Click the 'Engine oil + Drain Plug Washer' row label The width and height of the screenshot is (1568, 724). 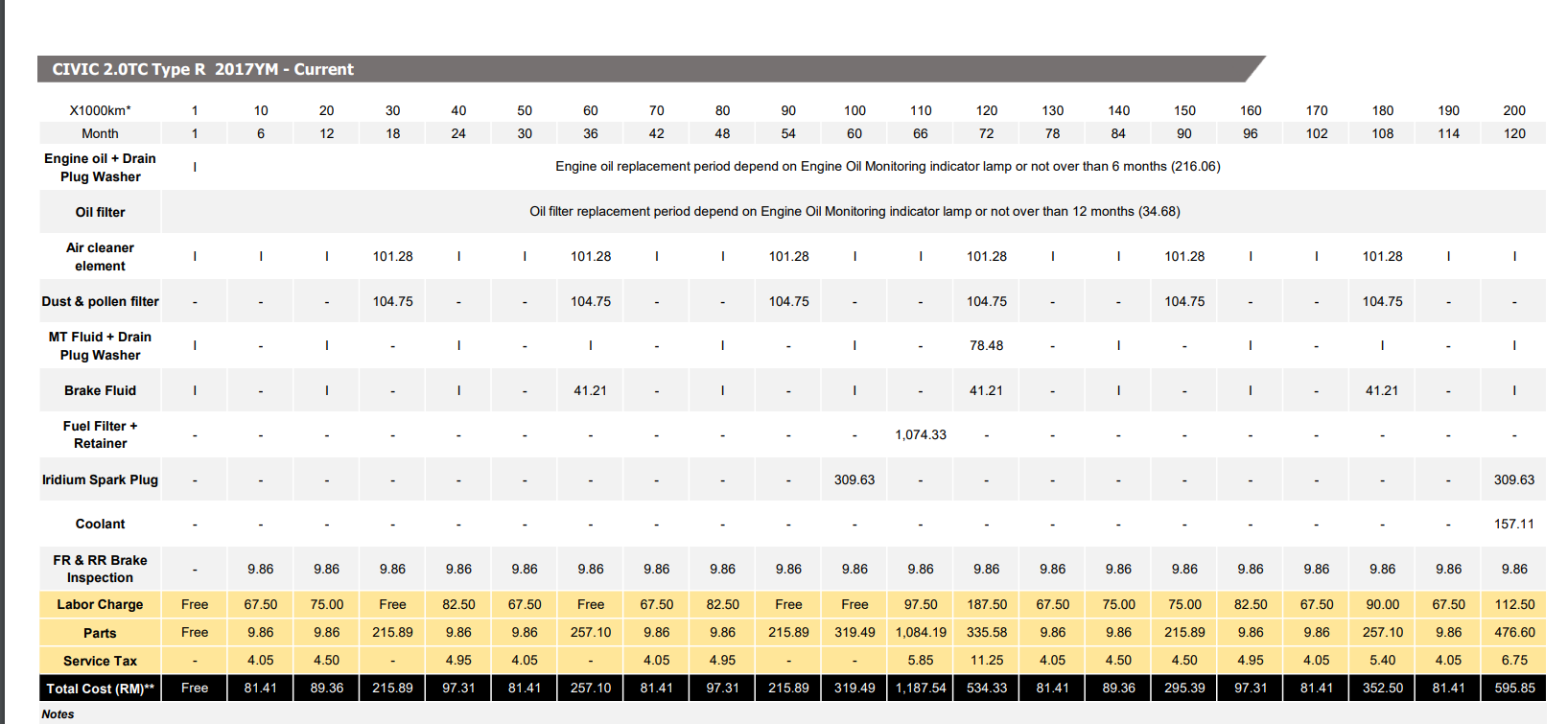100,167
